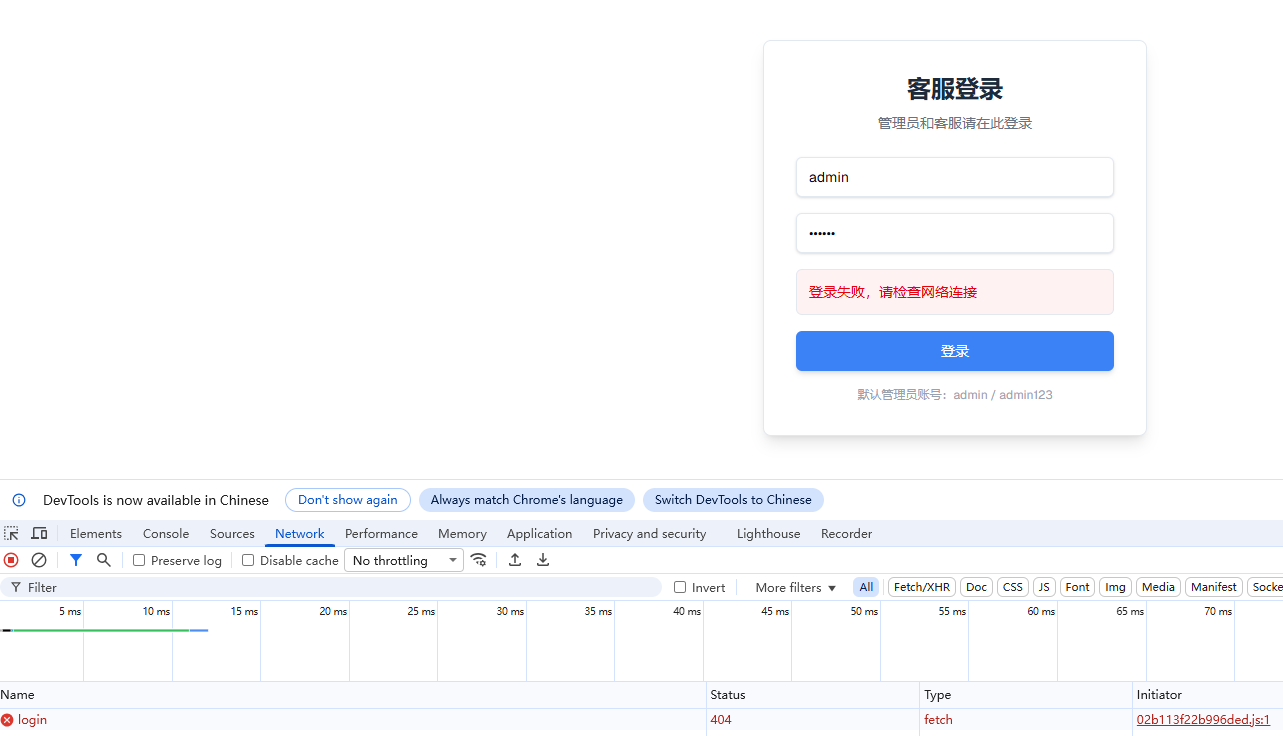This screenshot has height=736, width=1283.
Task: Open the Memory tab
Action: point(462,534)
